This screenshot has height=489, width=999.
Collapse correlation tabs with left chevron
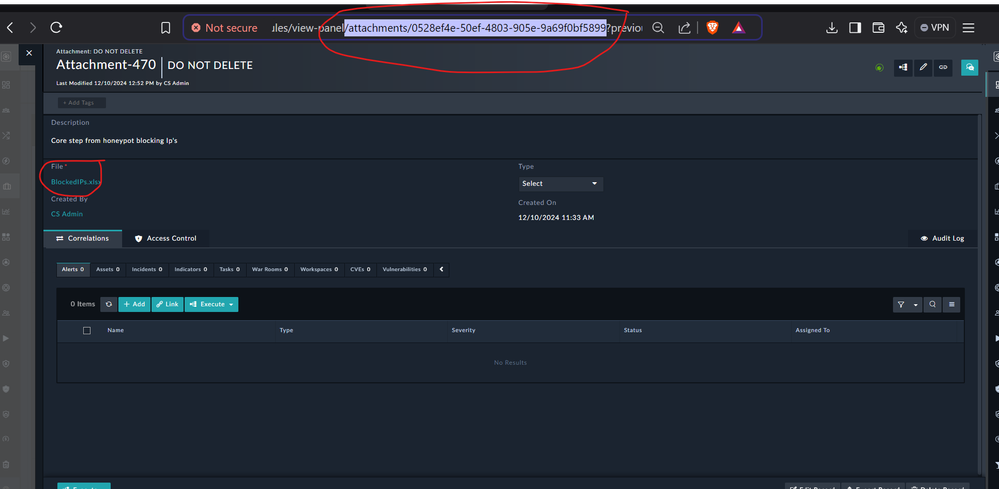point(442,270)
